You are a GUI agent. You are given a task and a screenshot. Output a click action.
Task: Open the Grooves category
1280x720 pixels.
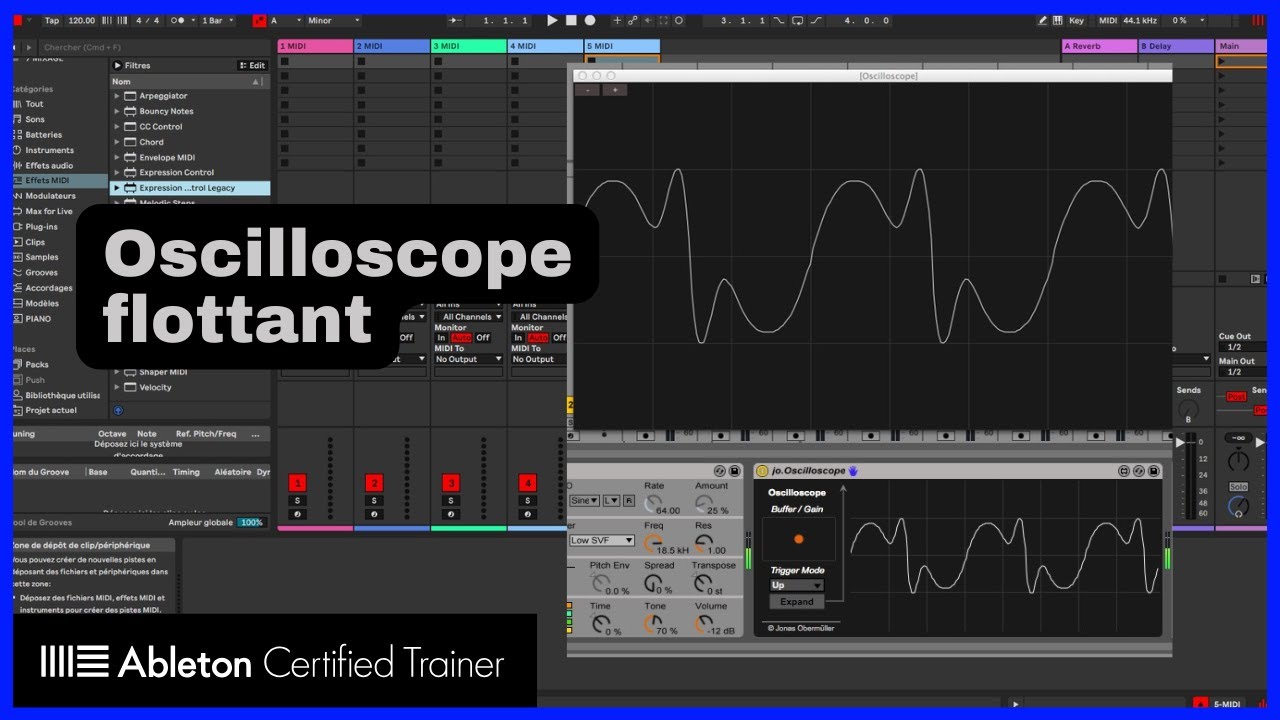41,273
